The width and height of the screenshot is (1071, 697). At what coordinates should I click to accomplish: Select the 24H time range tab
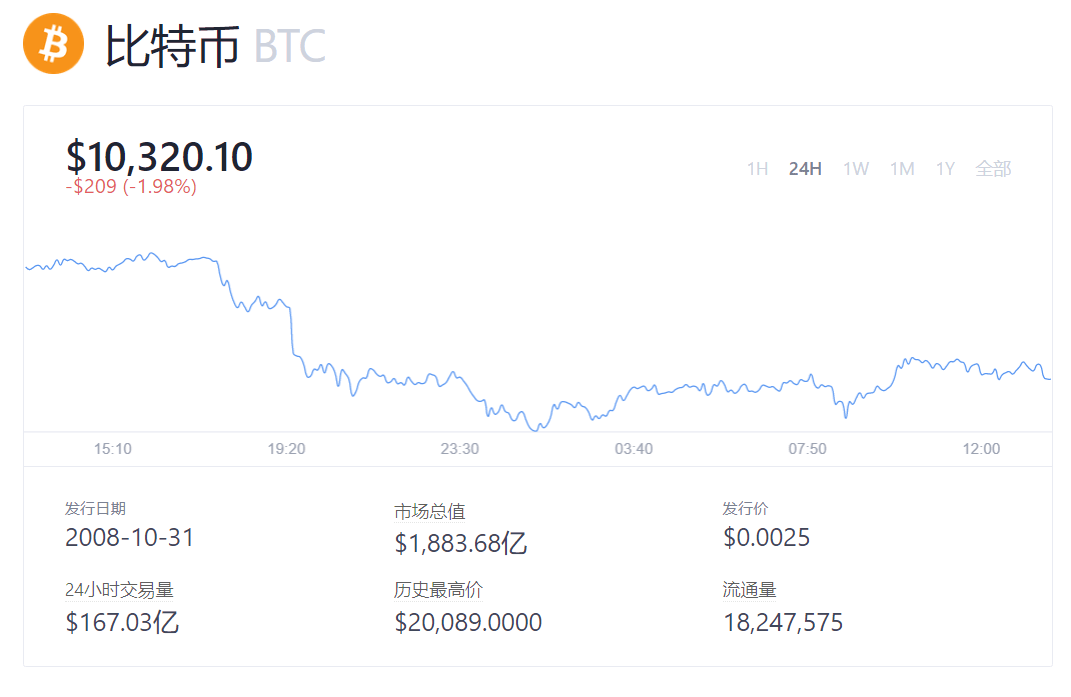805,169
